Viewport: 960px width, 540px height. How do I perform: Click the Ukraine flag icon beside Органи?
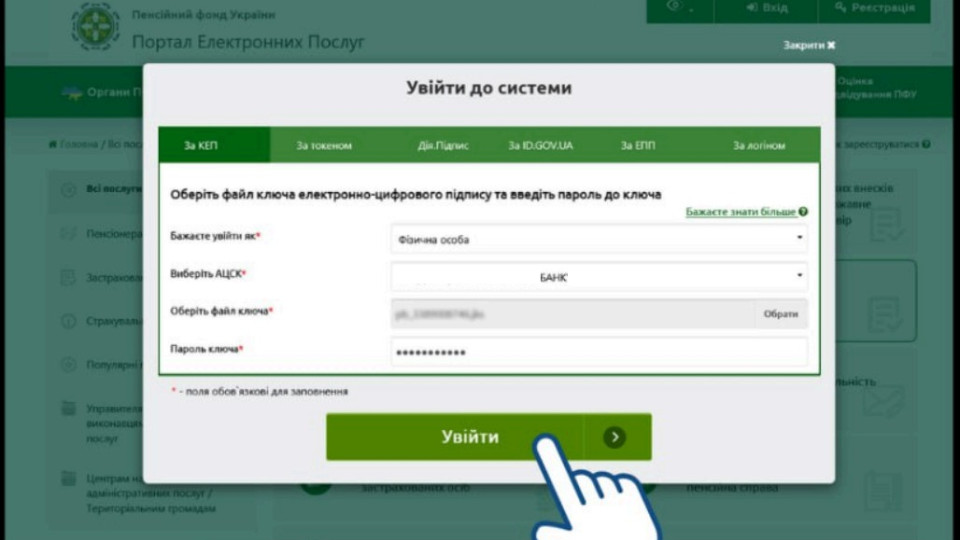(x=72, y=93)
